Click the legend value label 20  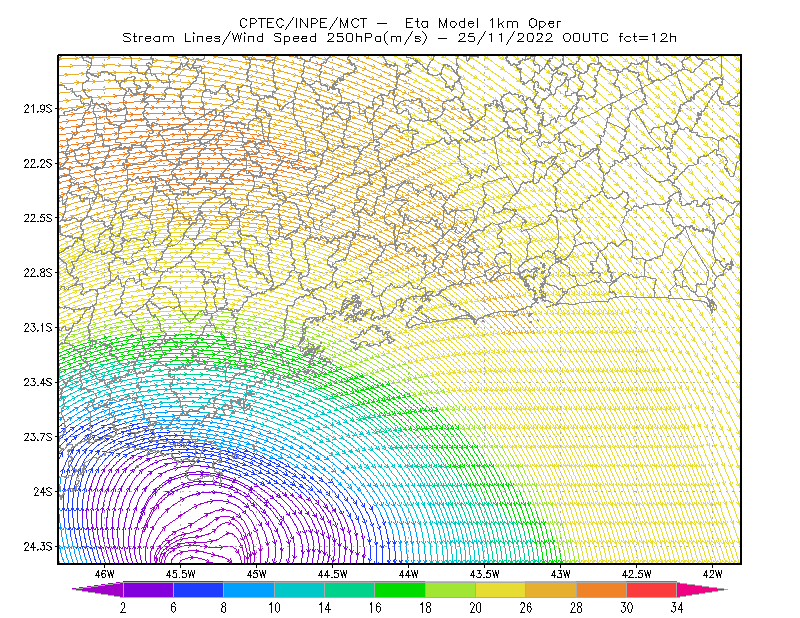(x=476, y=608)
